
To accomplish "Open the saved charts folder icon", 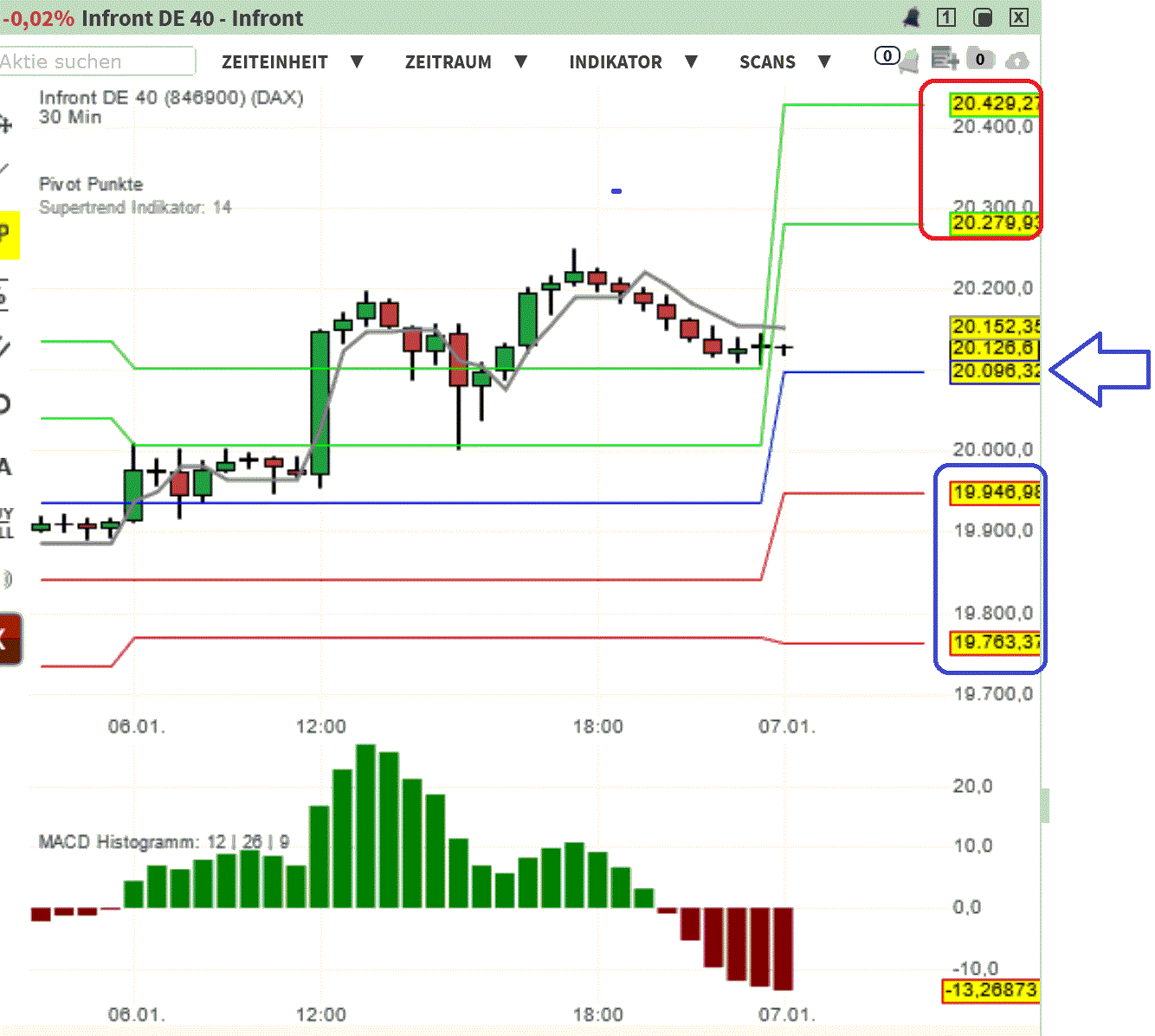I will 980,59.
